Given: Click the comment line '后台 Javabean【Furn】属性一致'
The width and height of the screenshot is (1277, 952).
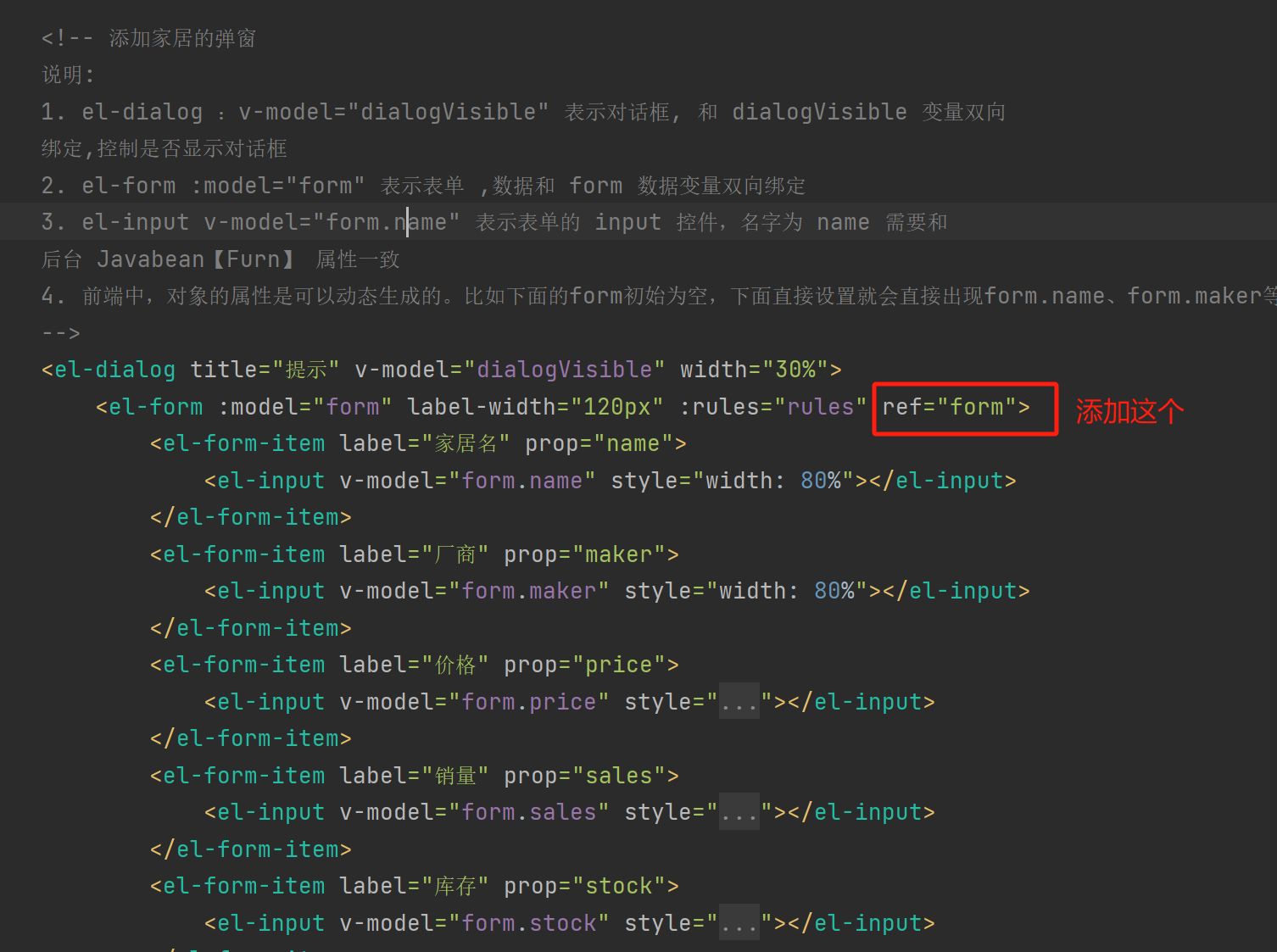Looking at the screenshot, I should point(220,259).
